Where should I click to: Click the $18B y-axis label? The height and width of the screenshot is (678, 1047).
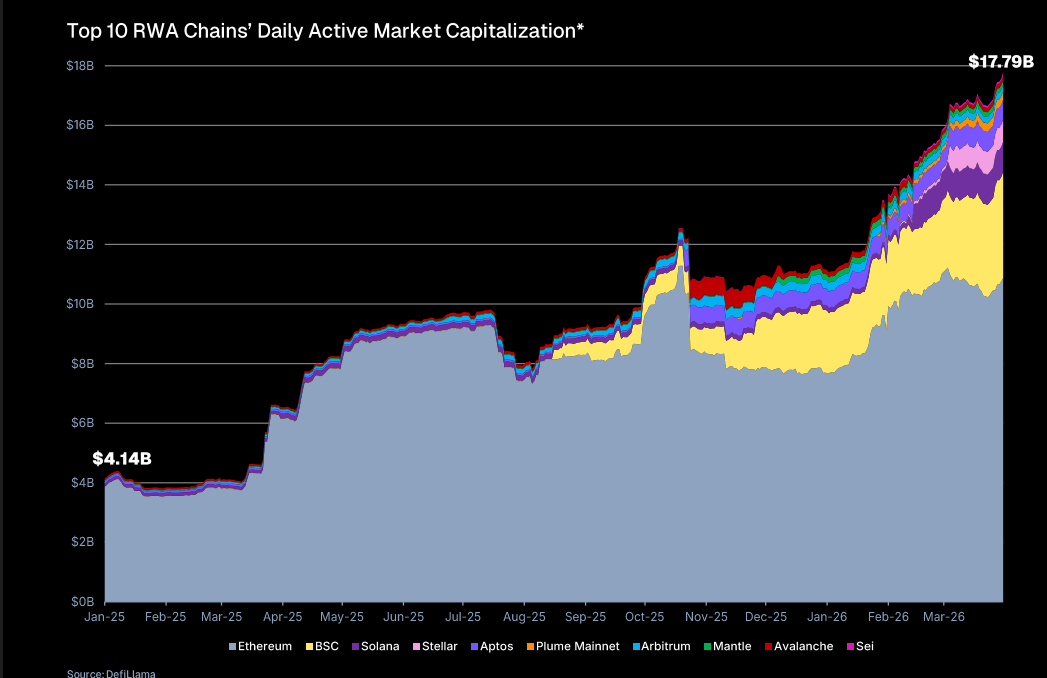(80, 65)
